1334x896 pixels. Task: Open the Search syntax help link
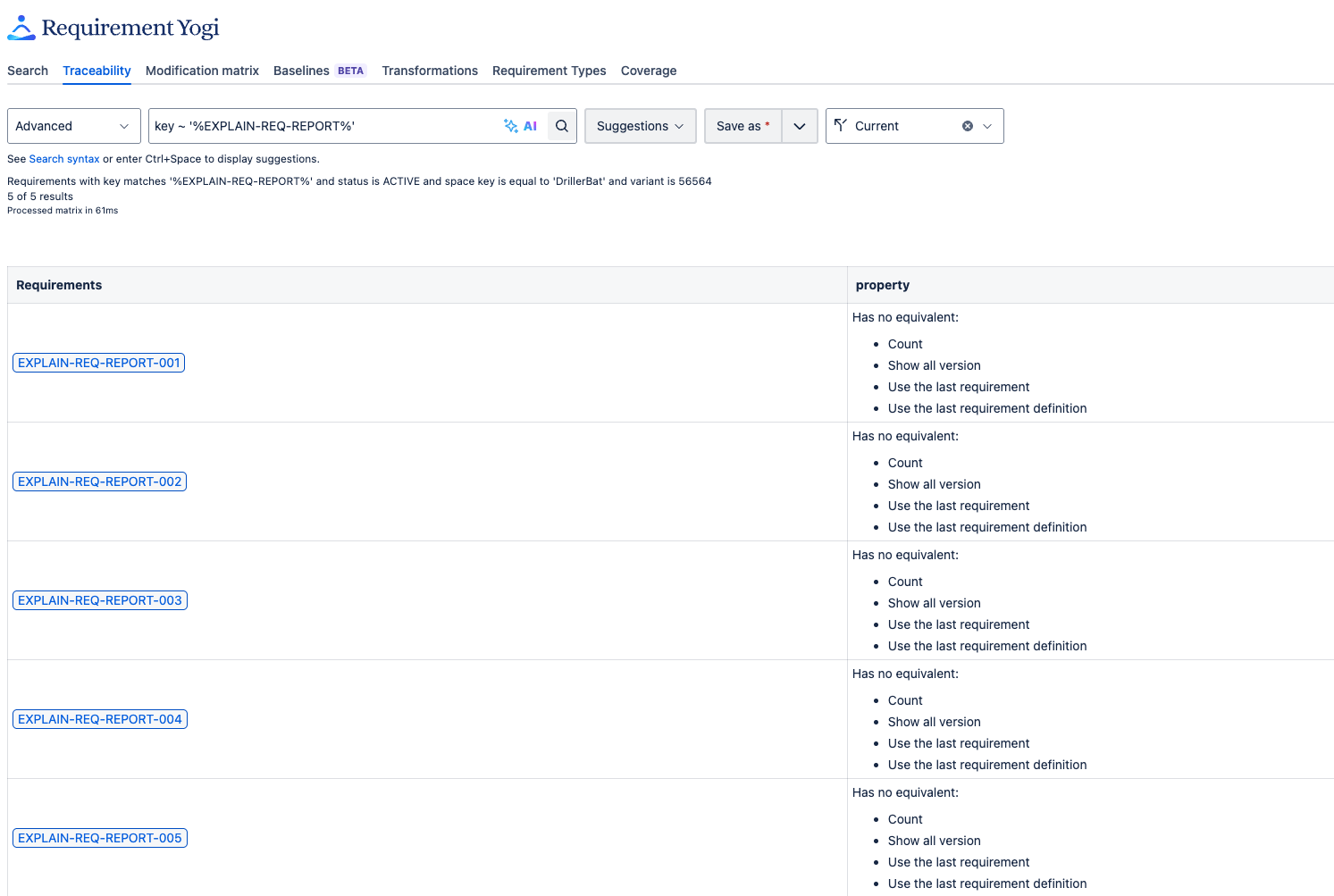64,159
